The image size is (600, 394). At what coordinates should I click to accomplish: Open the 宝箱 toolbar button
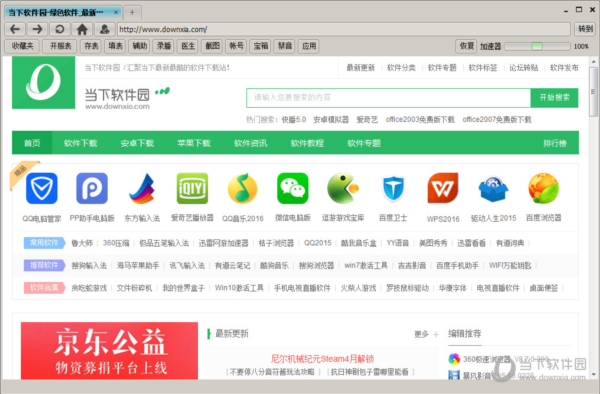tap(261, 46)
